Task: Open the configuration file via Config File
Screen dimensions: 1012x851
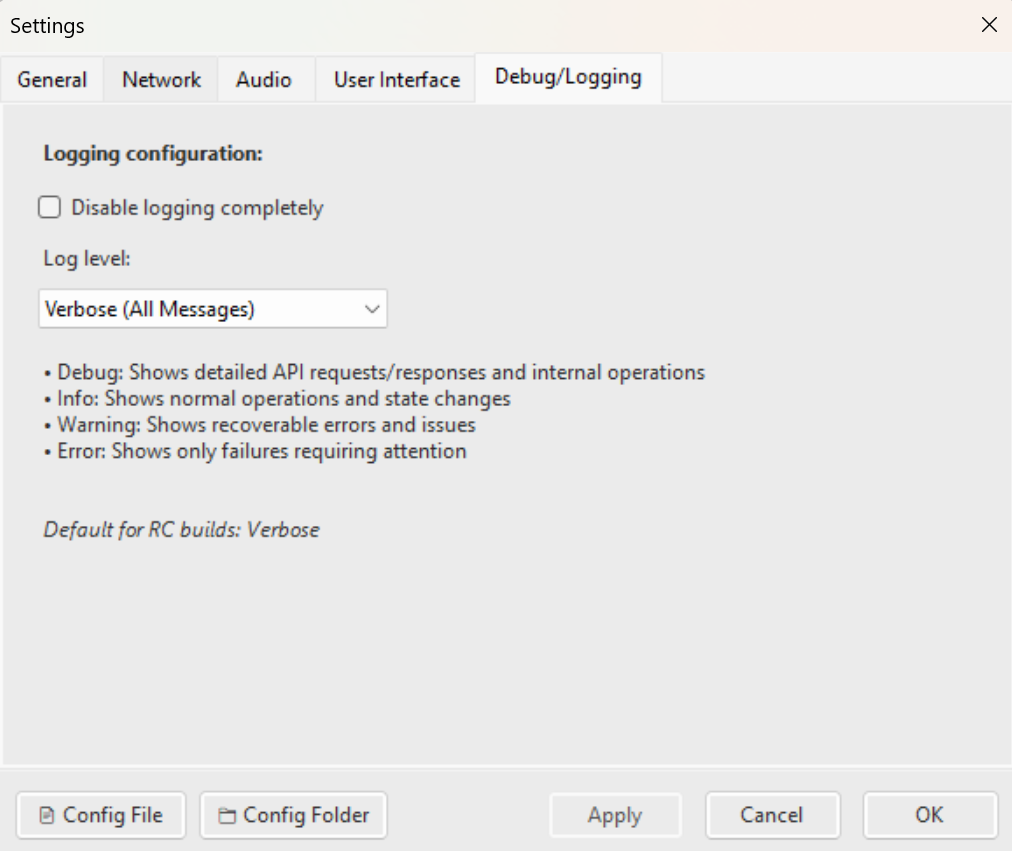Action: coord(100,815)
